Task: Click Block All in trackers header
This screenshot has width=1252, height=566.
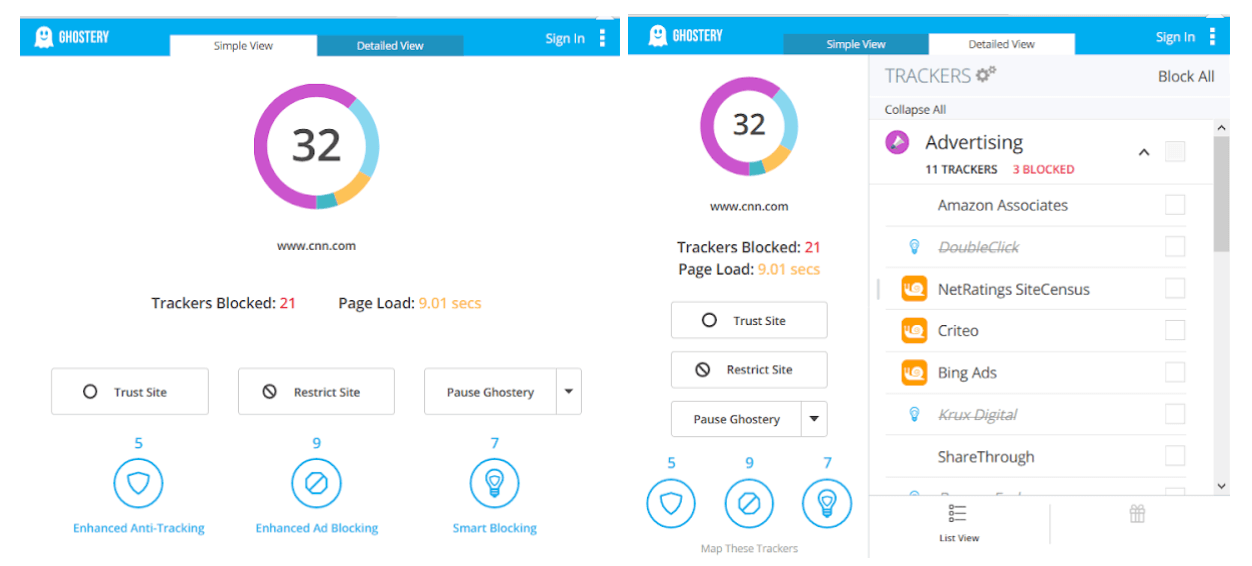Action: 1186,76
